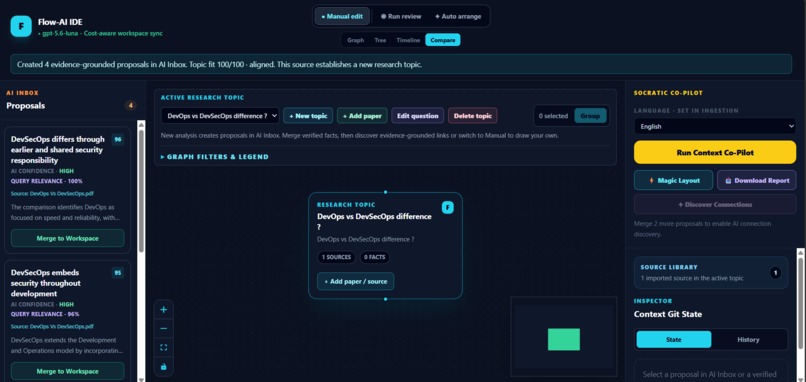
Task: Click the Delete topic button
Action: [x=472, y=116]
